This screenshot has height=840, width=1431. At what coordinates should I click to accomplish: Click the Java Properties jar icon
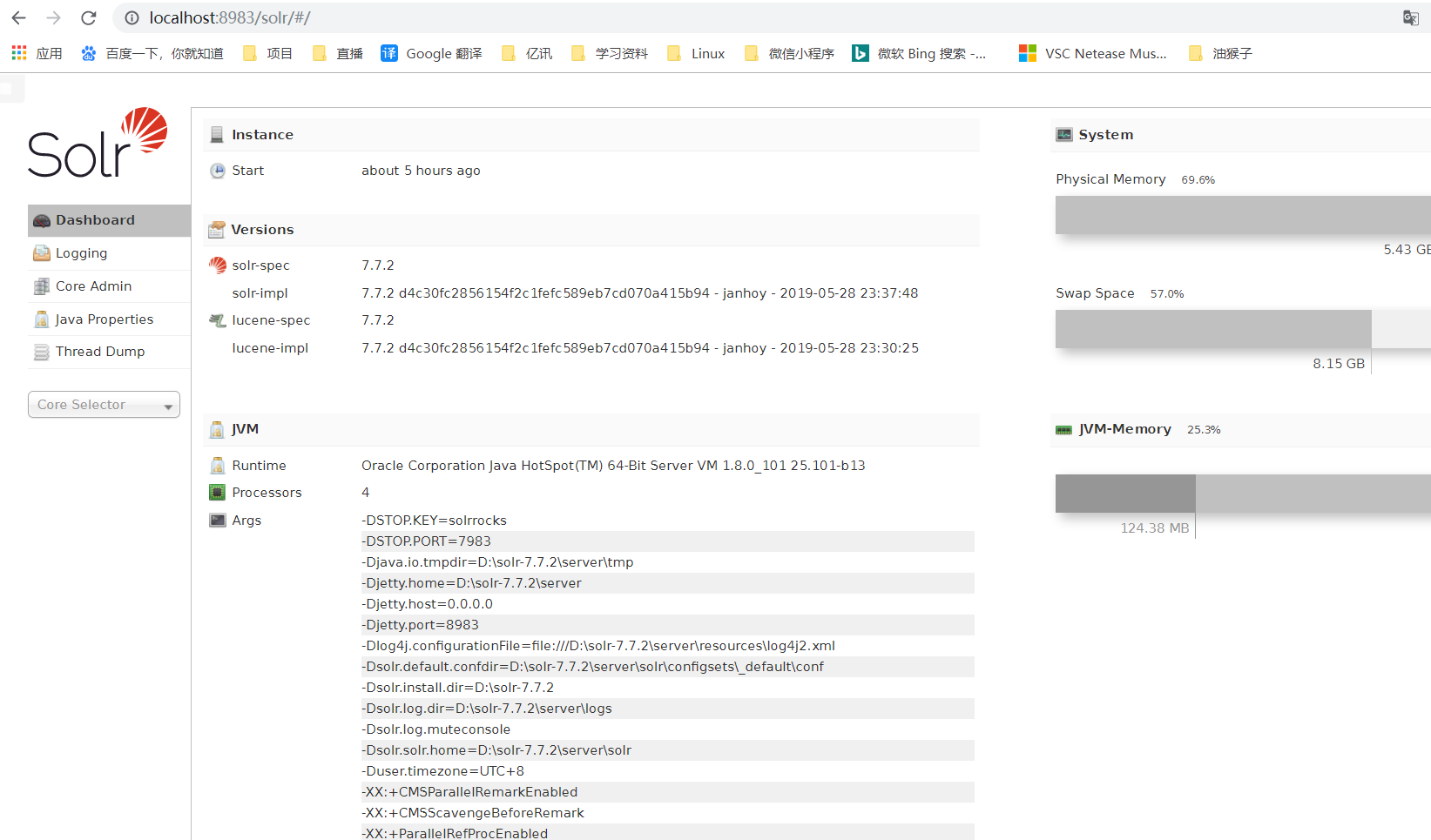(x=42, y=319)
